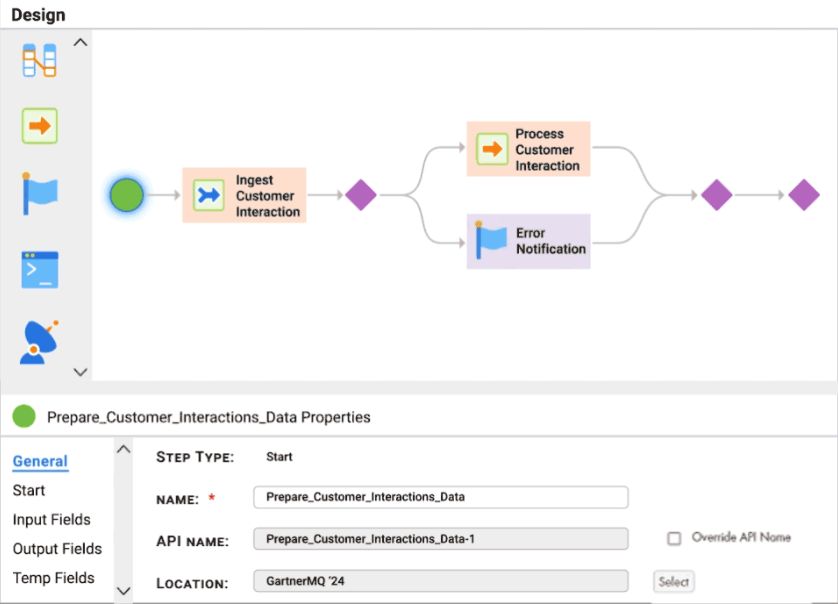
Task: Expand palette with the down chevron
Action: pyautogui.click(x=80, y=372)
